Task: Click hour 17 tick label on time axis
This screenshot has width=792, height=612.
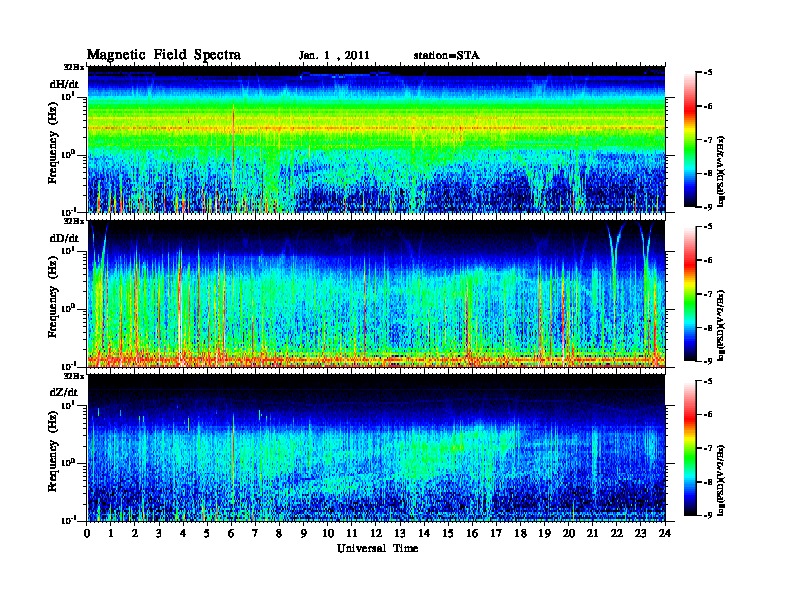Action: (496, 533)
